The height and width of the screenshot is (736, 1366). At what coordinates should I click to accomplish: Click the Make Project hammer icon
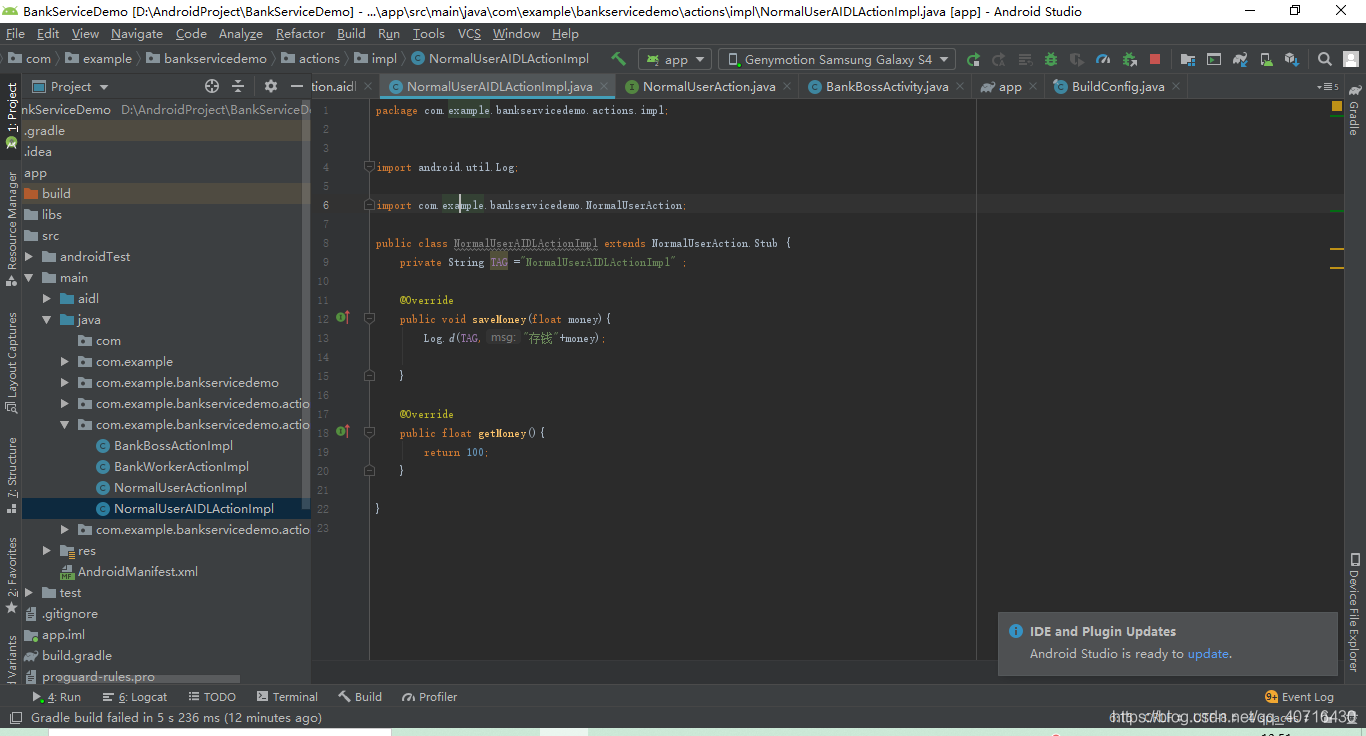pos(618,59)
